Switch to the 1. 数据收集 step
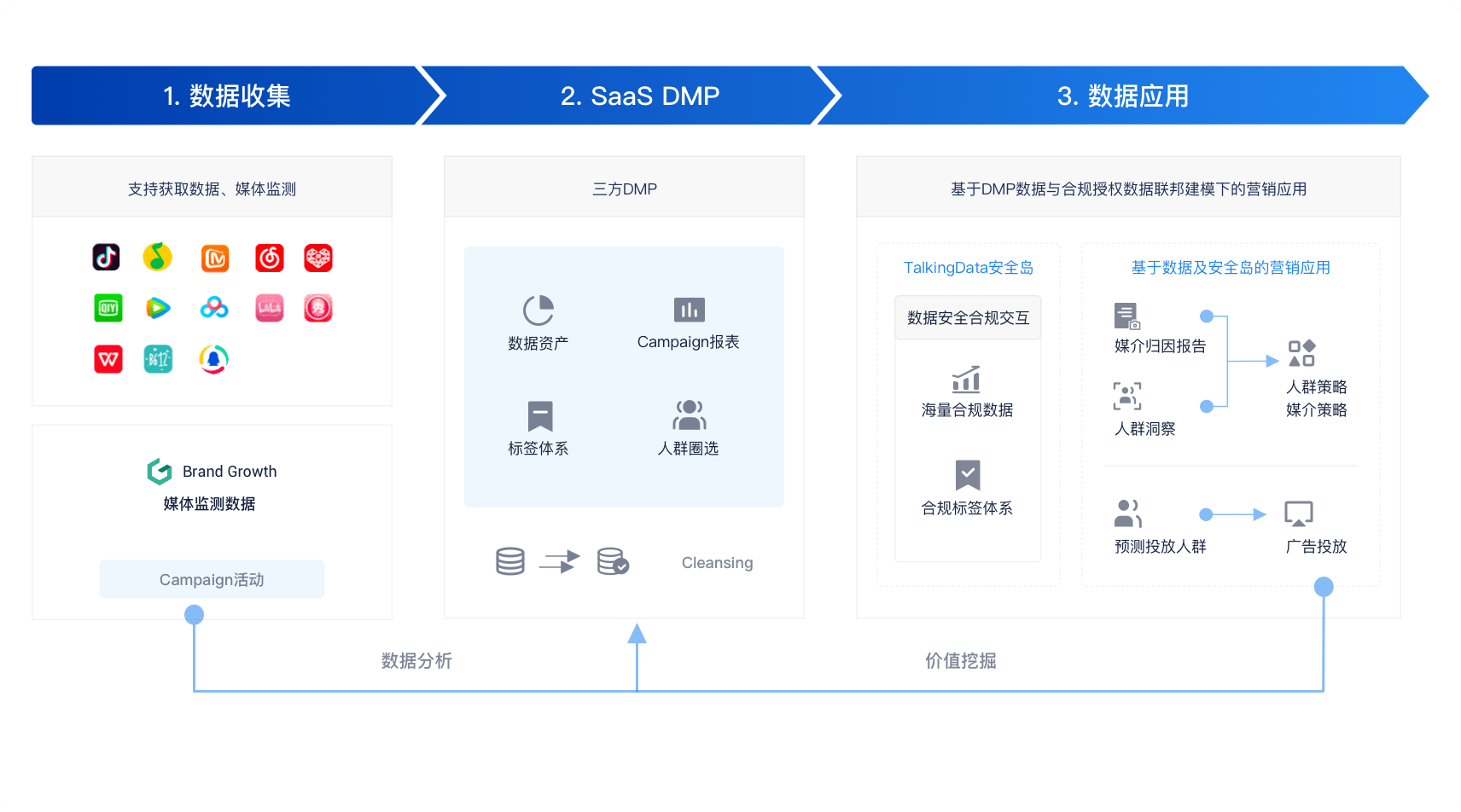Screen dimensions: 1461x812 tap(227, 96)
